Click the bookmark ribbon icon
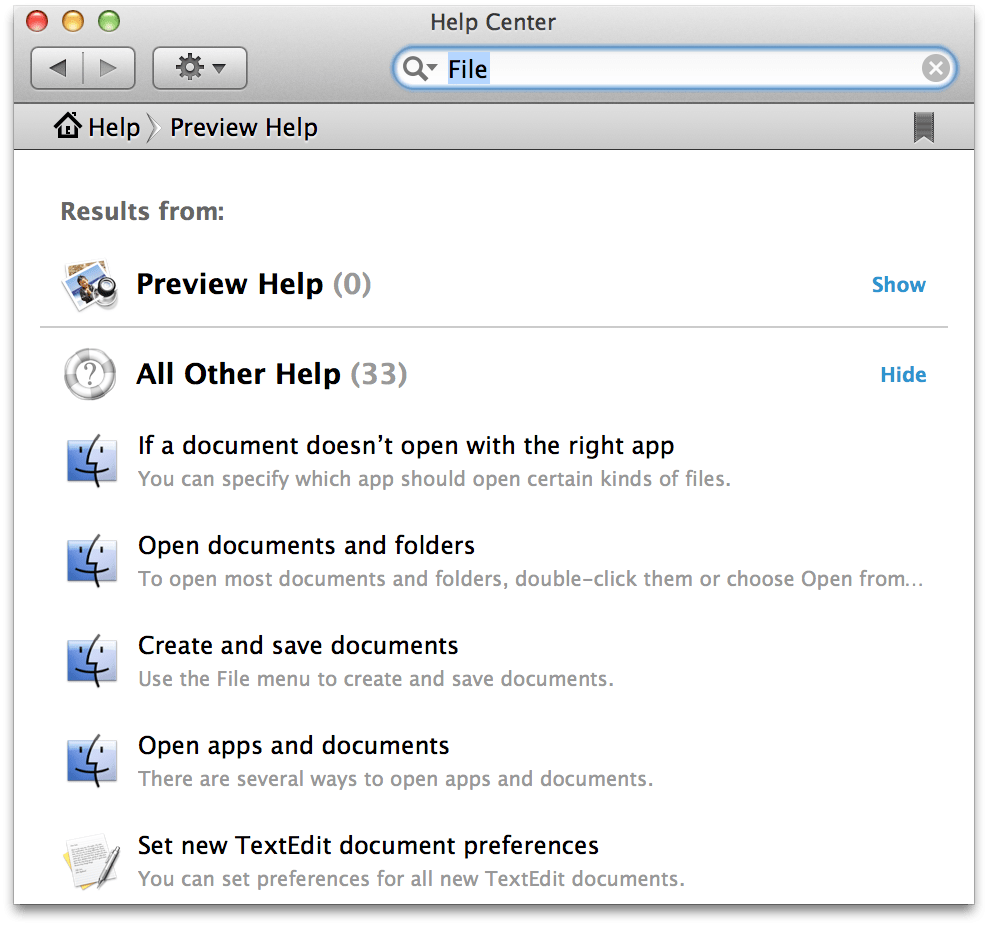Viewport: 988px width, 926px height. coord(924,127)
